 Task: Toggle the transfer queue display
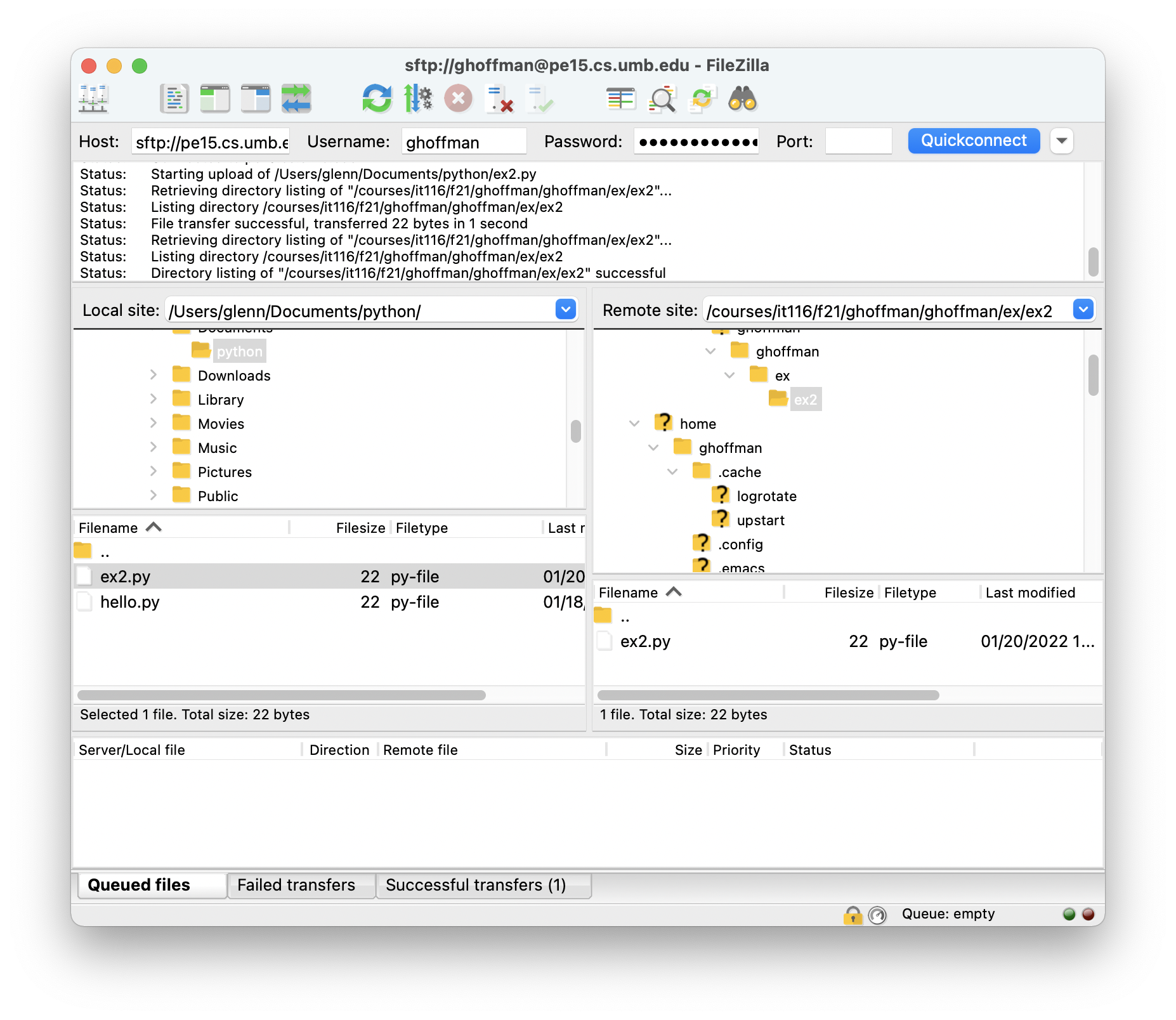tap(296, 99)
